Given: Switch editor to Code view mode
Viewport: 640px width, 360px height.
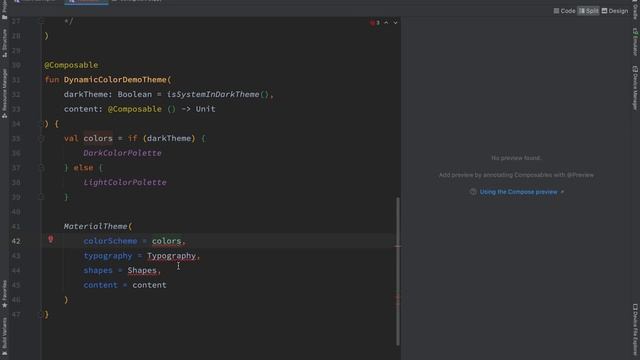Looking at the screenshot, I should point(564,11).
